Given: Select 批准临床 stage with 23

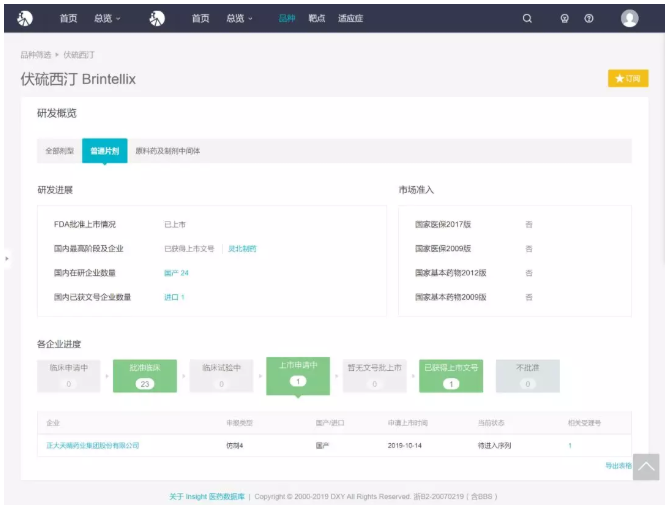Looking at the screenshot, I should click(x=145, y=376).
